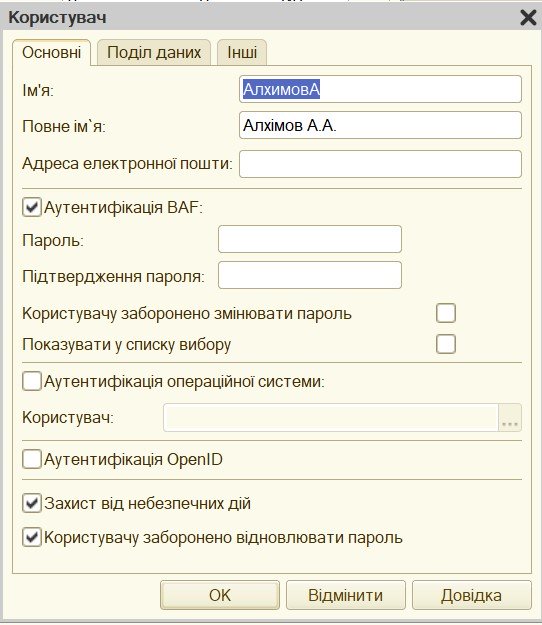
Task: Click the Підтвердження пароля field
Action: tap(310, 275)
